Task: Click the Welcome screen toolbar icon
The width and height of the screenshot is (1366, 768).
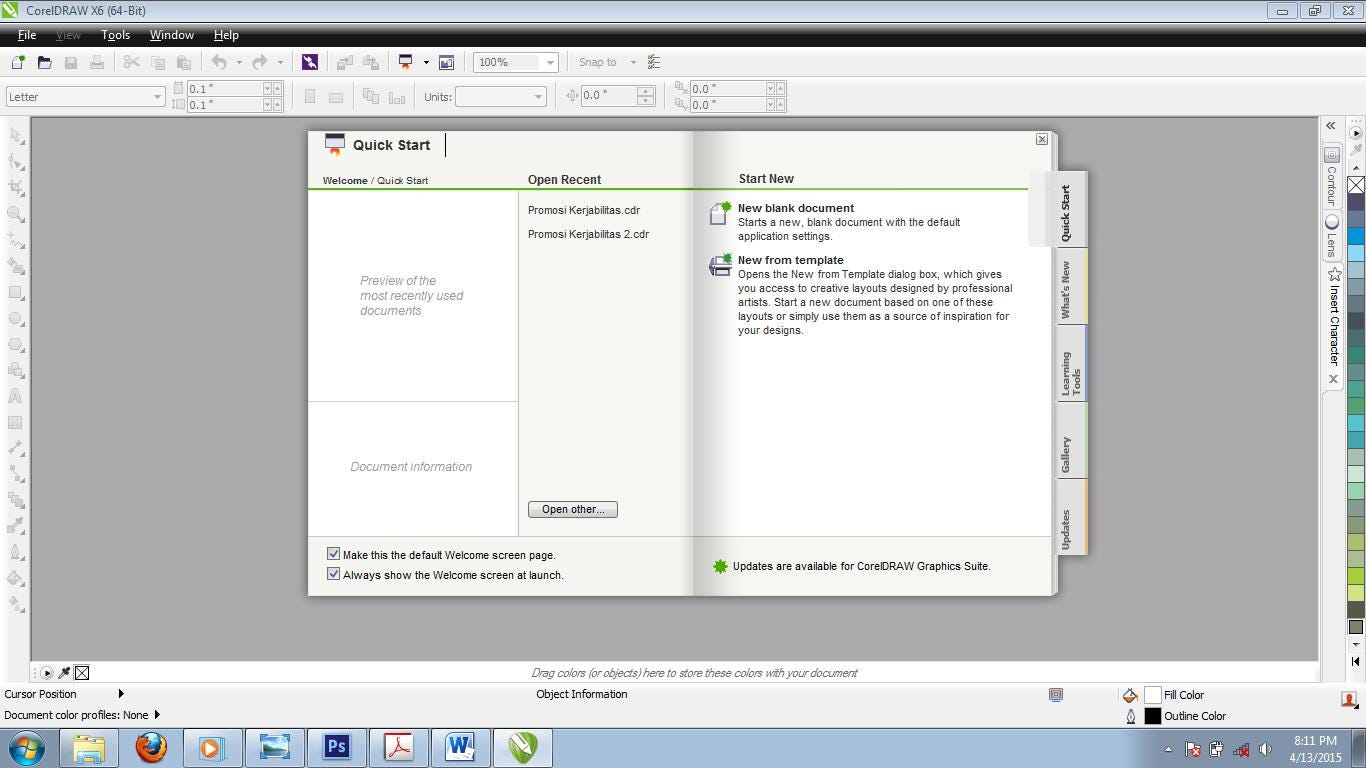Action: (446, 62)
